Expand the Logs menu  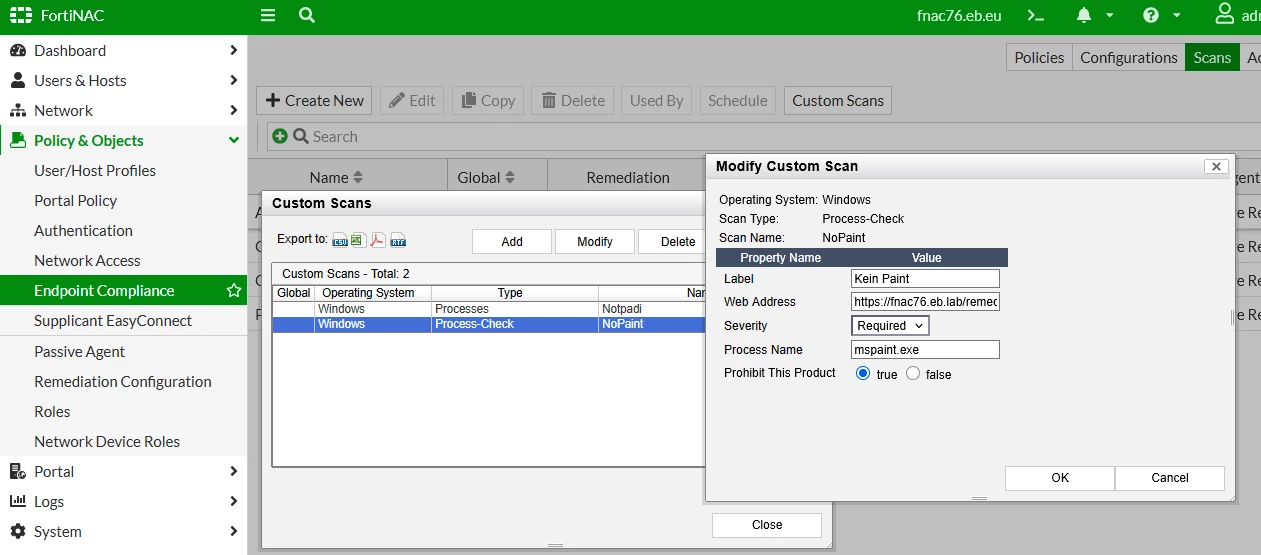[x=233, y=501]
